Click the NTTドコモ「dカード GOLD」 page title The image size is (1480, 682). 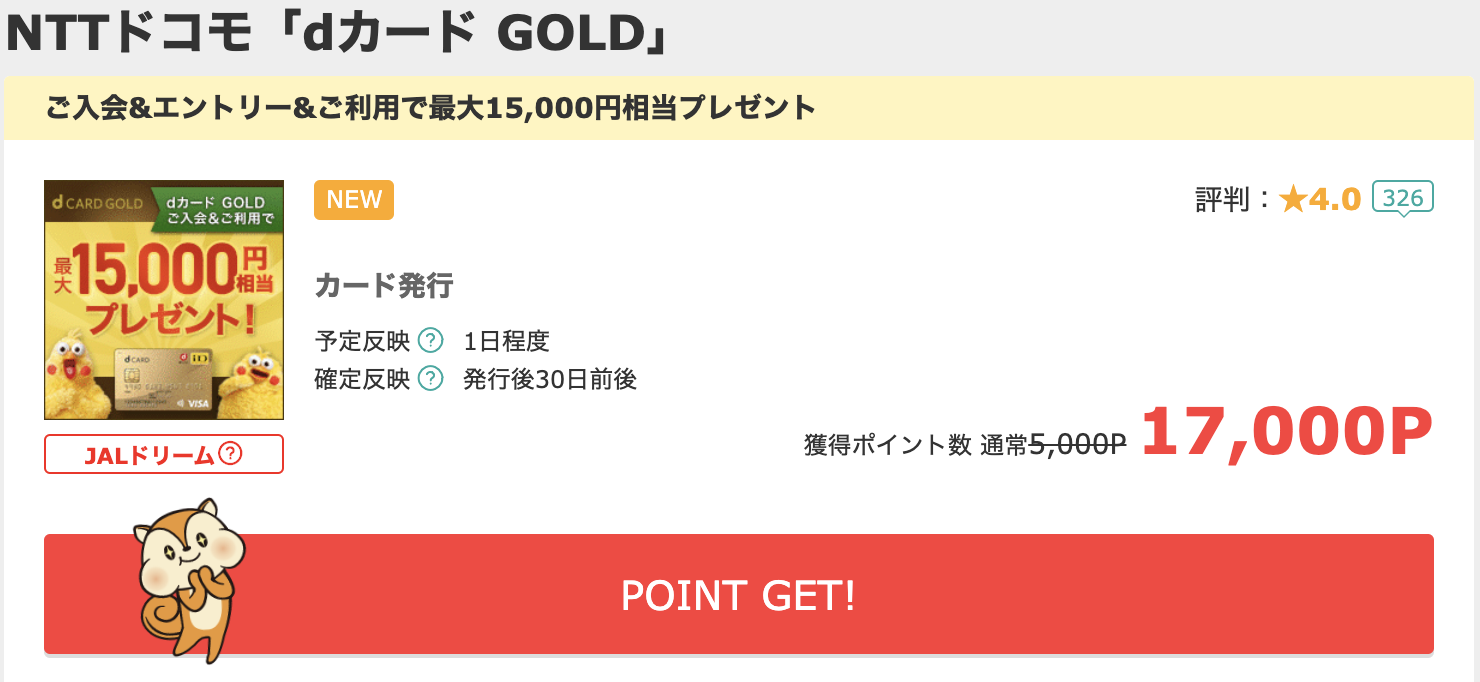click(x=337, y=35)
